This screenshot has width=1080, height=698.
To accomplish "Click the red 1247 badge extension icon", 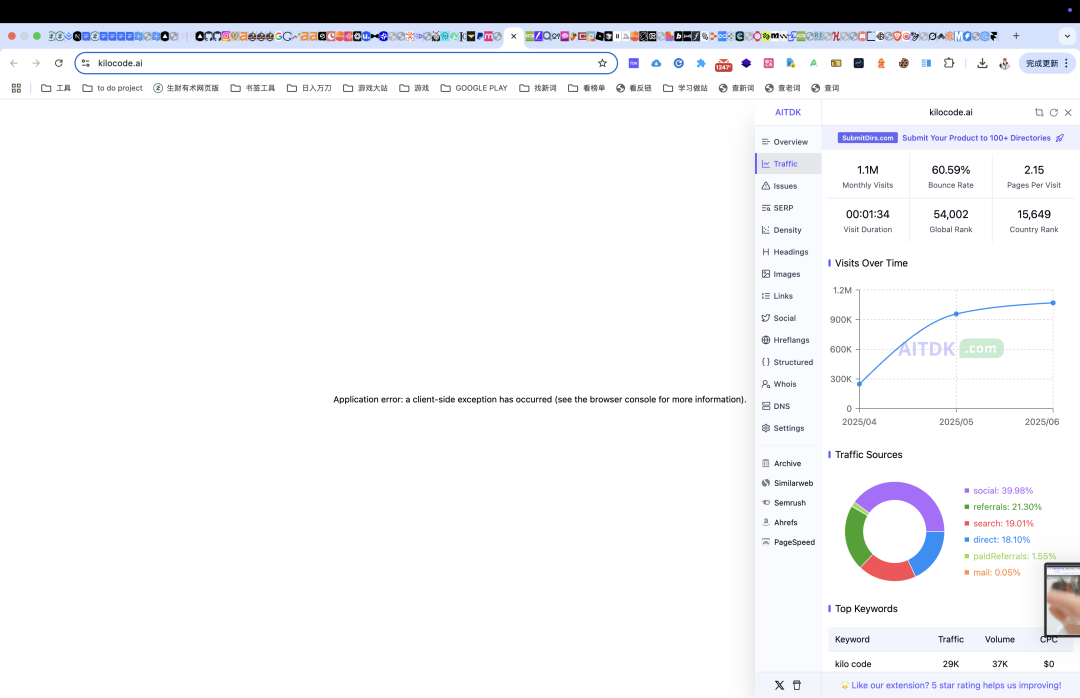I will [x=723, y=65].
